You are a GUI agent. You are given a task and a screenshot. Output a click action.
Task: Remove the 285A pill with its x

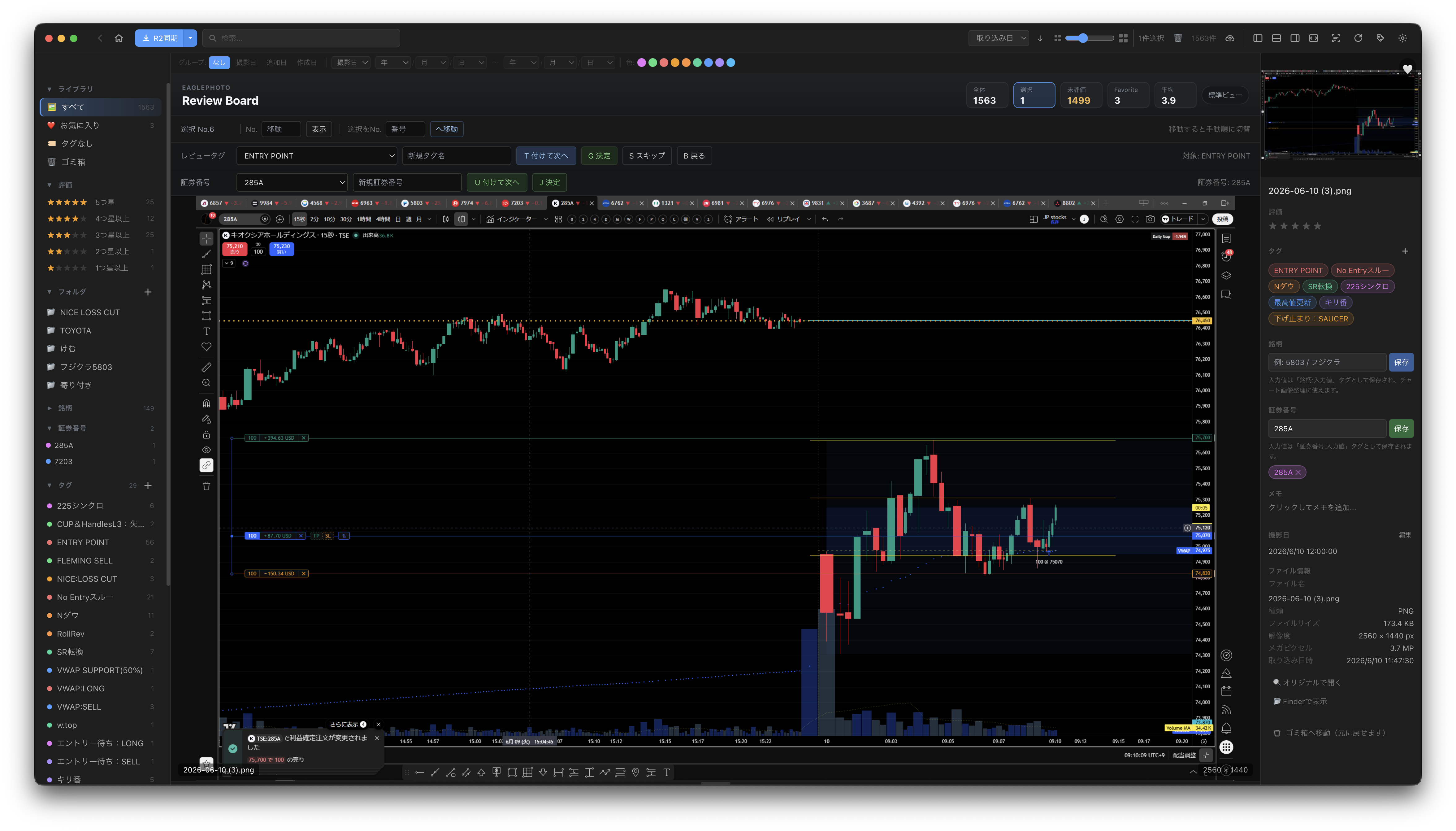point(1298,472)
